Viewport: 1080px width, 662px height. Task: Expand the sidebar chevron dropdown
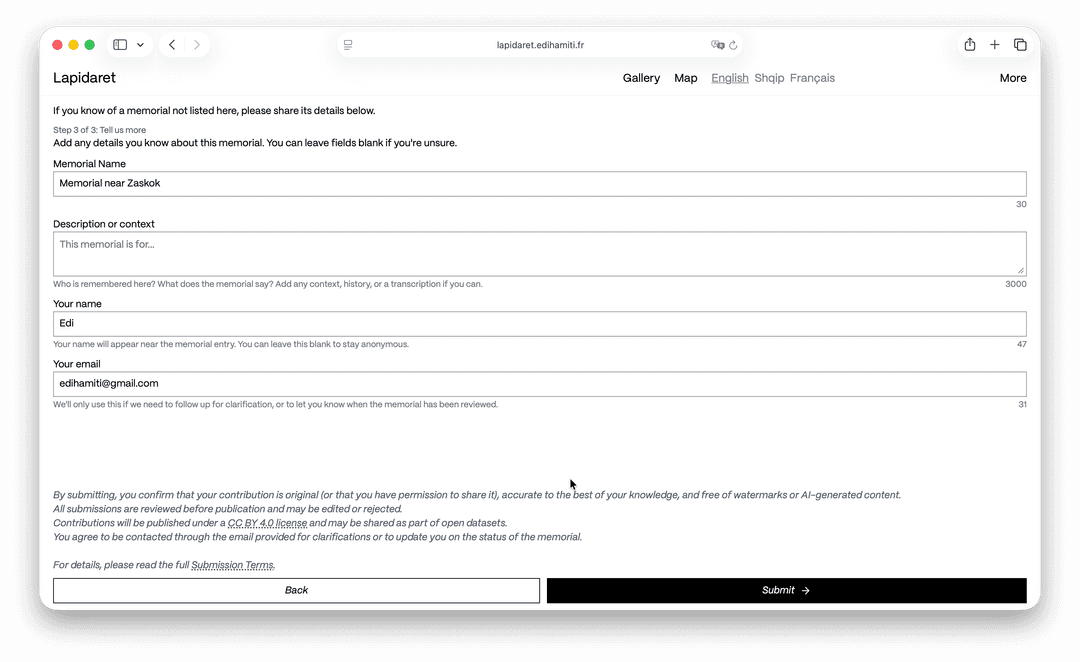pyautogui.click(x=140, y=44)
